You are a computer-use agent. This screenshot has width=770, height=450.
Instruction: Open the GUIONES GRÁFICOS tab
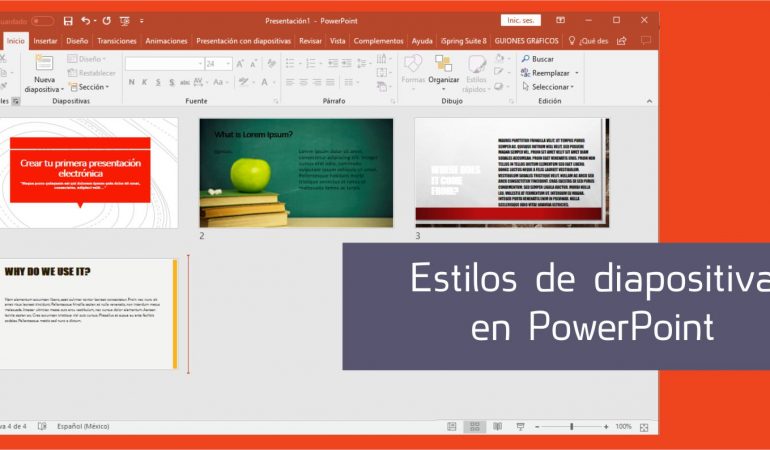click(x=526, y=41)
